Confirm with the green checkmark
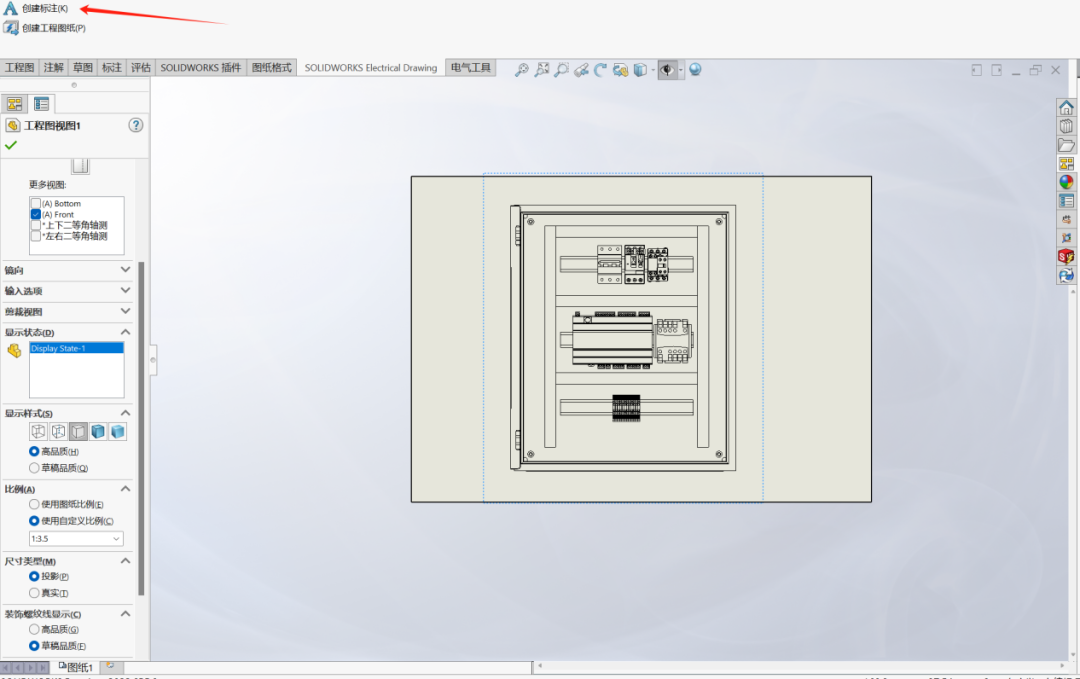Viewport: 1080px width, 679px height. [x=12, y=145]
